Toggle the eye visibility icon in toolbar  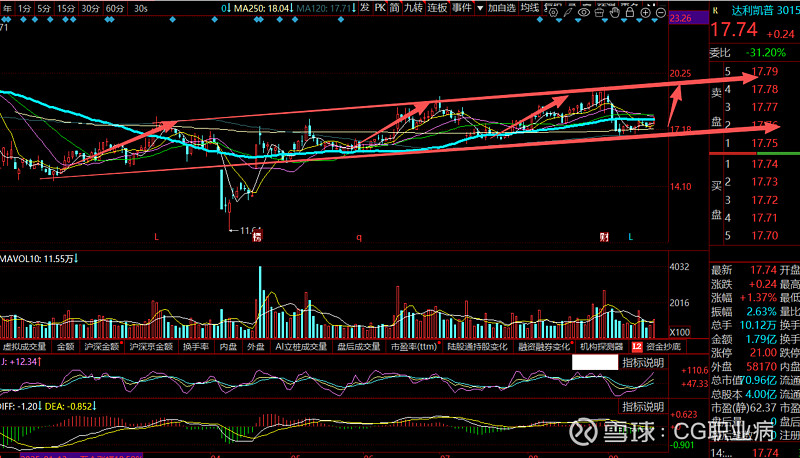point(584,12)
